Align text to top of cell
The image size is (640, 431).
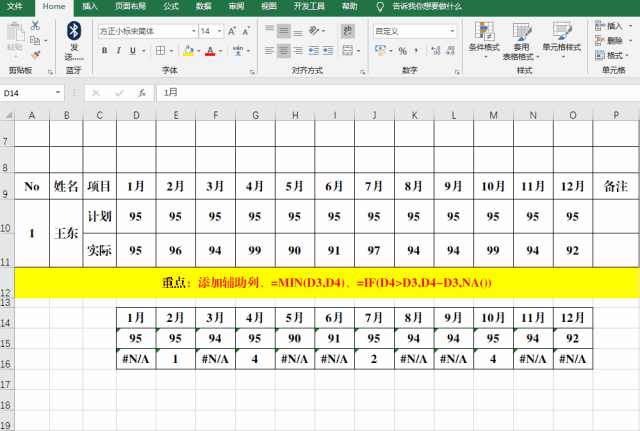tap(269, 31)
